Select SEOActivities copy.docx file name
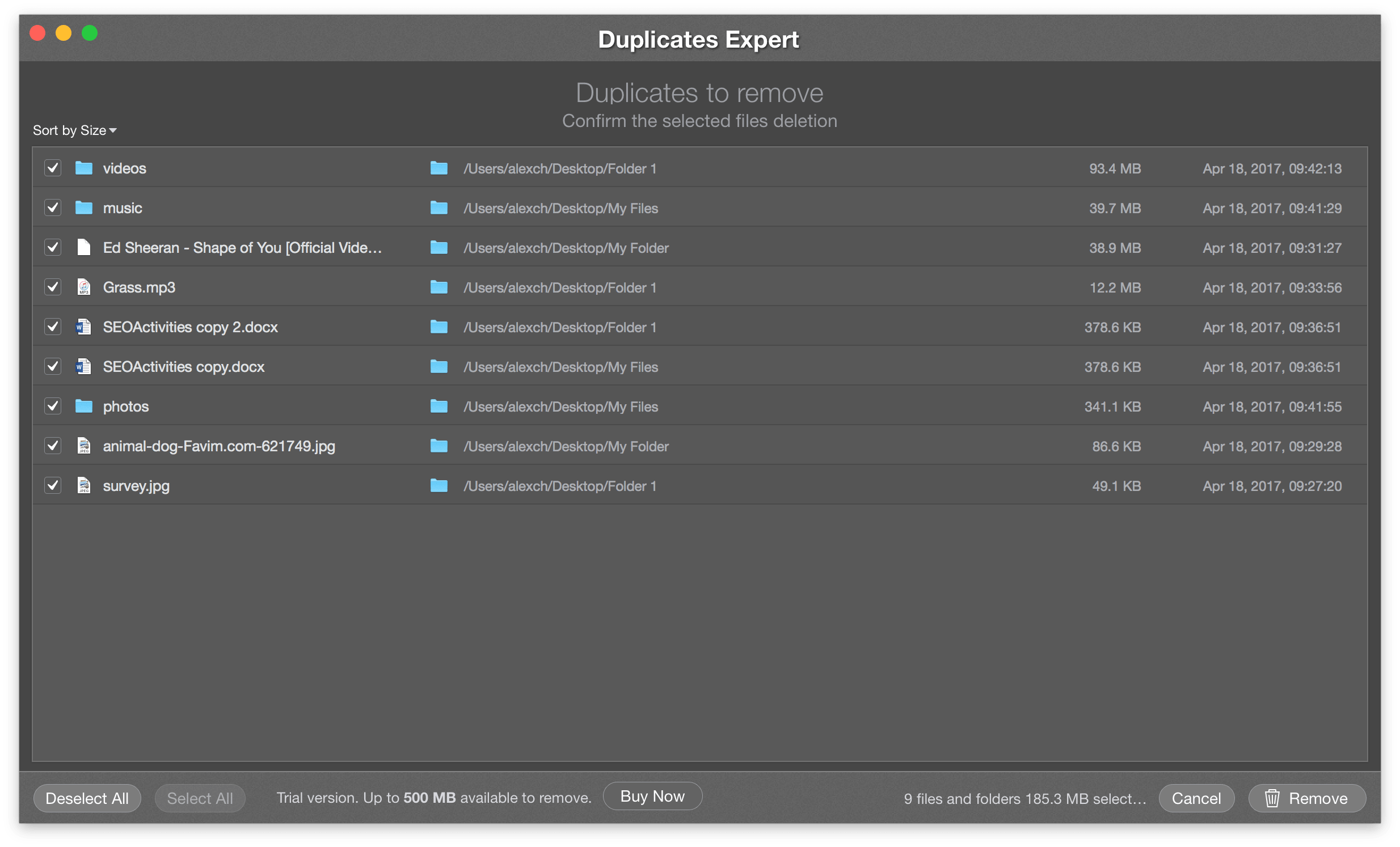This screenshot has width=1400, height=847. click(x=184, y=367)
